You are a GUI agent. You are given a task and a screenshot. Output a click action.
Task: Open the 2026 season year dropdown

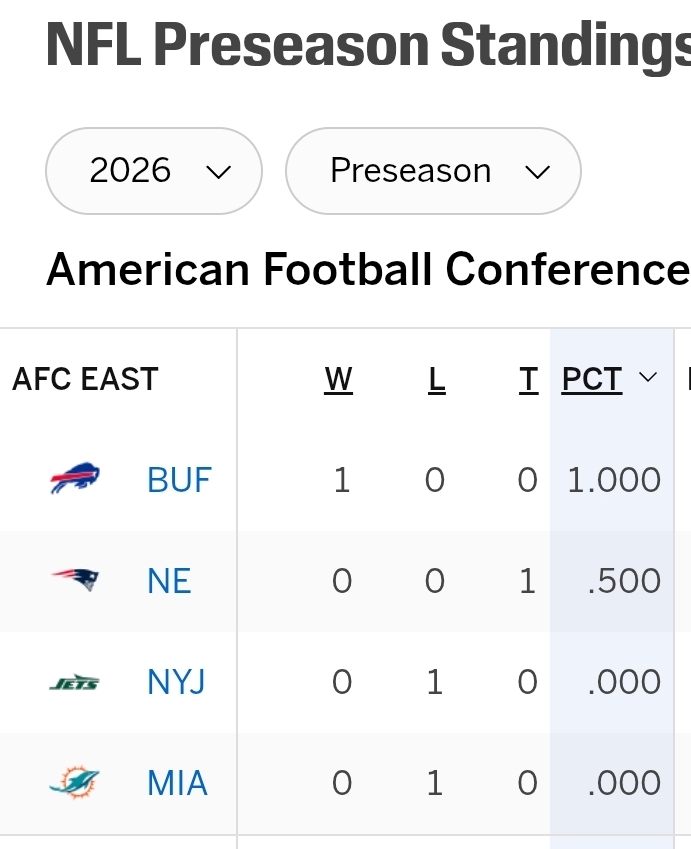tap(154, 171)
